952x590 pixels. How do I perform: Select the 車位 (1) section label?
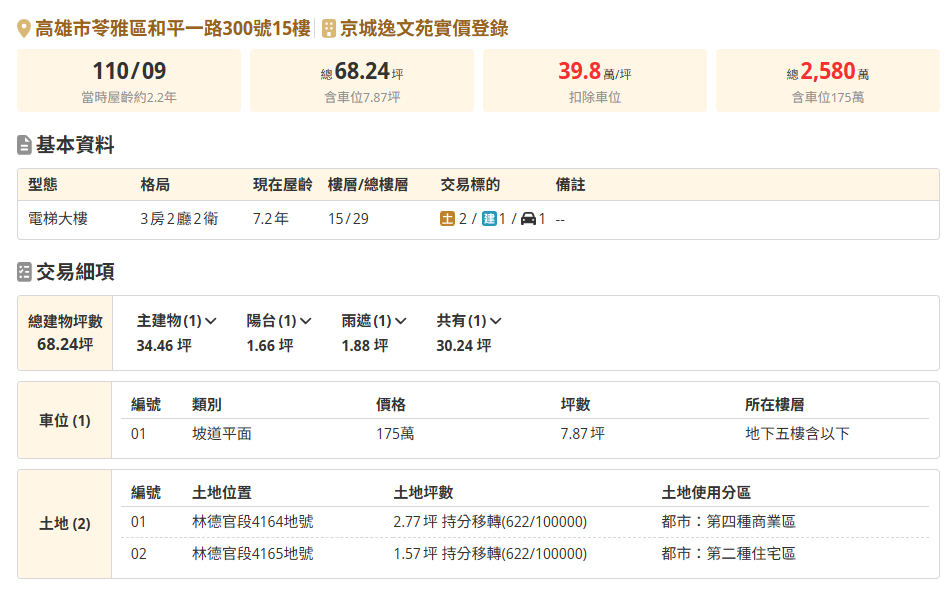click(65, 420)
